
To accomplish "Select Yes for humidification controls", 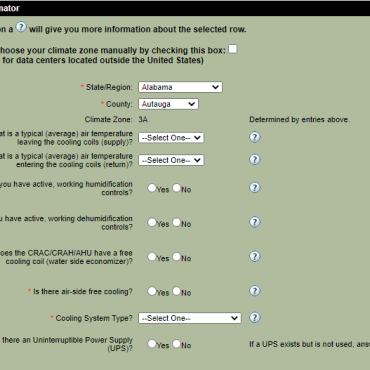I will point(152,188).
